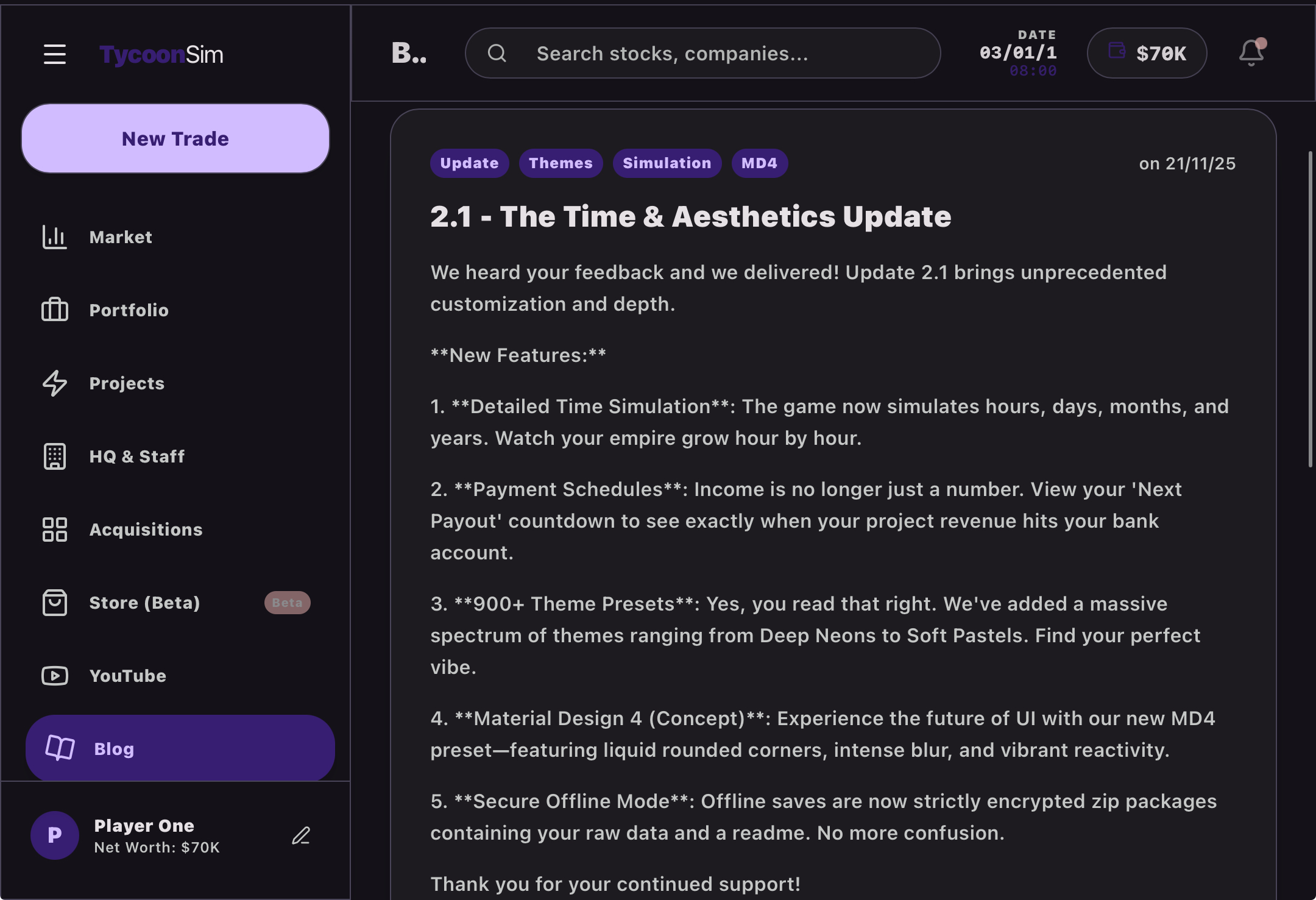Viewport: 1316px width, 900px height.
Task: Click the blog page vertical scrollbar
Action: click(x=1310, y=309)
